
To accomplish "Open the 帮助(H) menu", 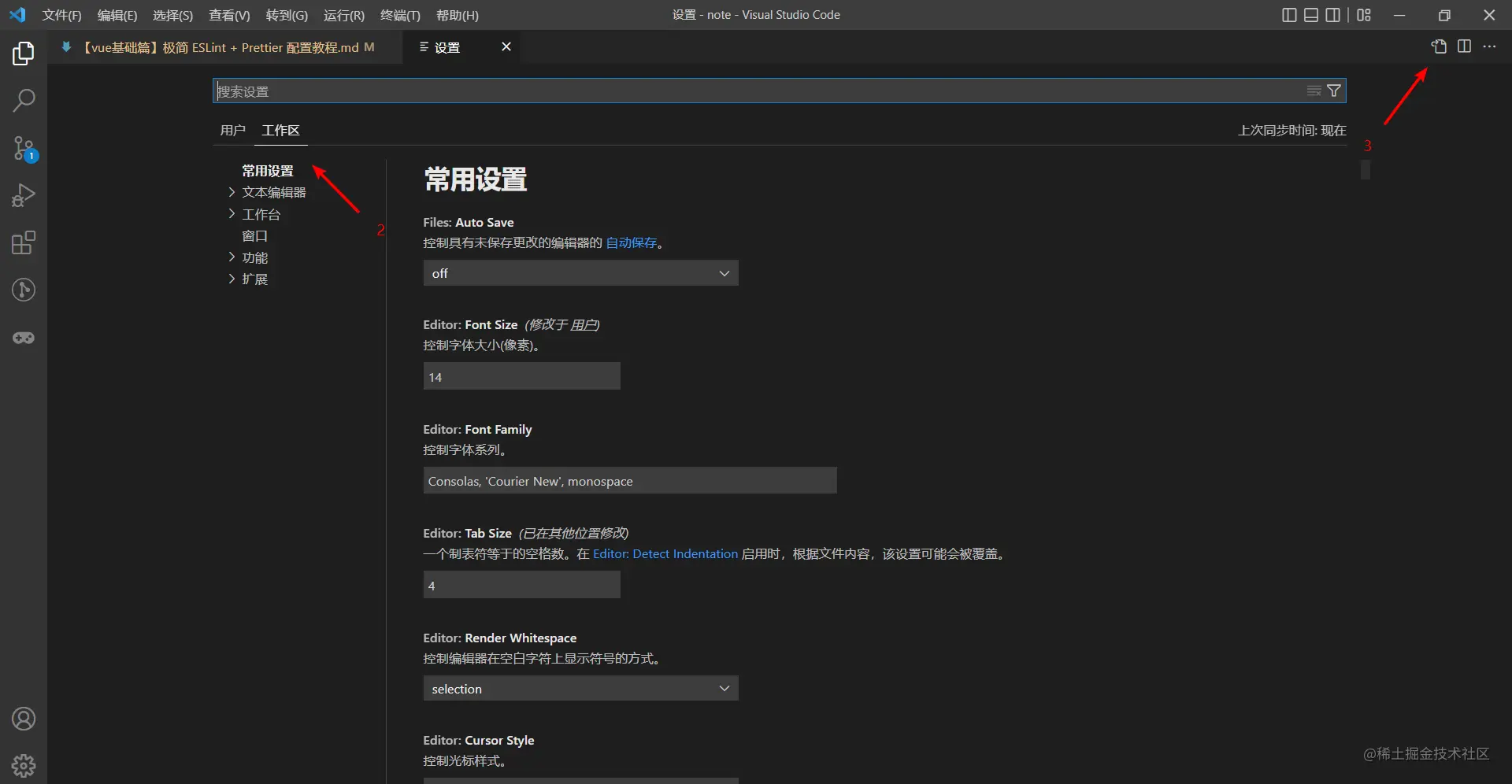I will click(458, 15).
